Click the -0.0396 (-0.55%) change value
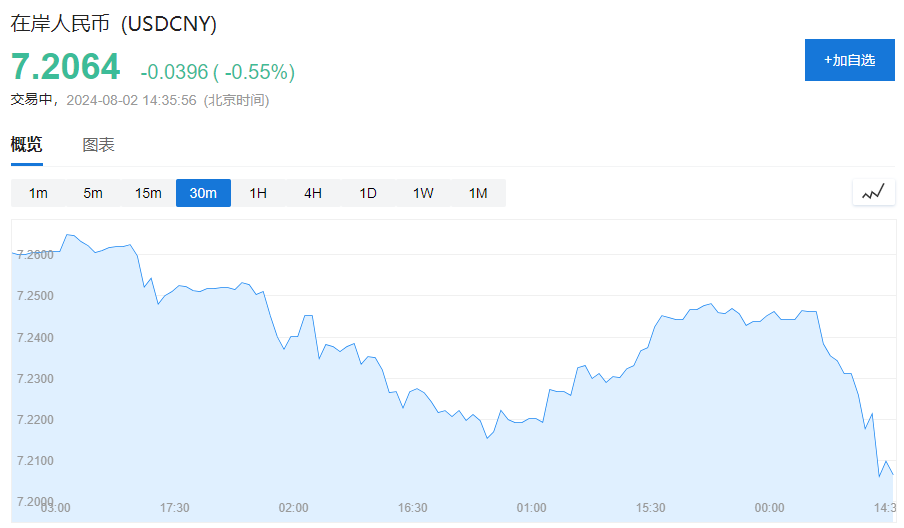 (217, 72)
